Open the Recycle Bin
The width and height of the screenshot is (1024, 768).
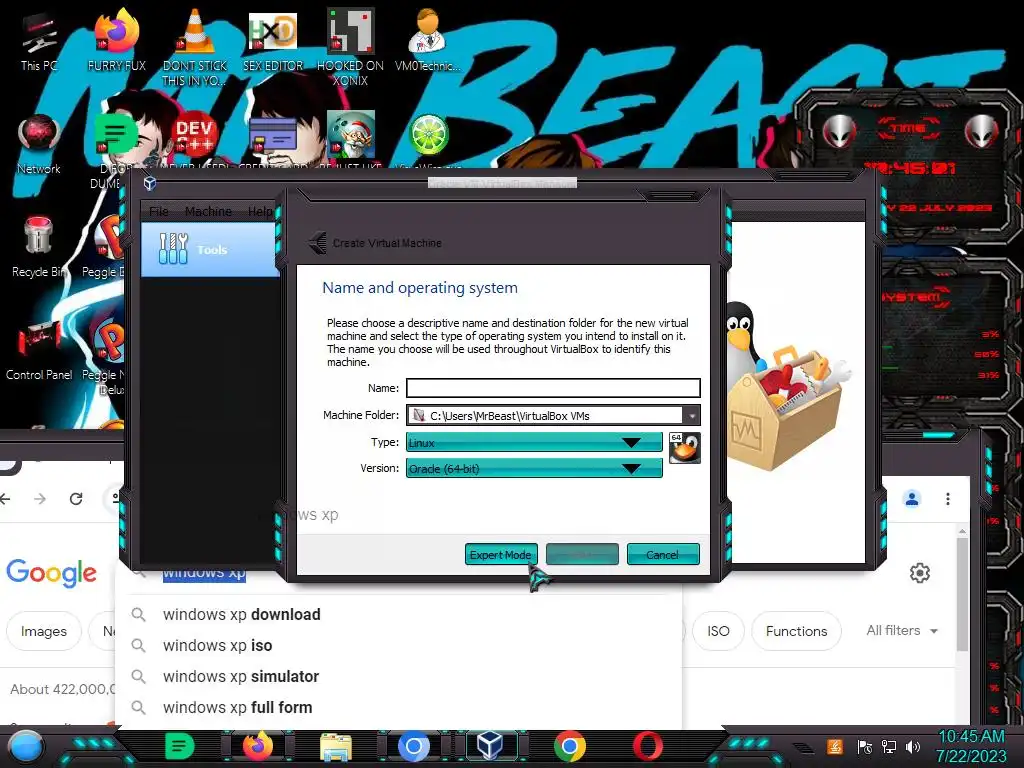click(x=39, y=248)
